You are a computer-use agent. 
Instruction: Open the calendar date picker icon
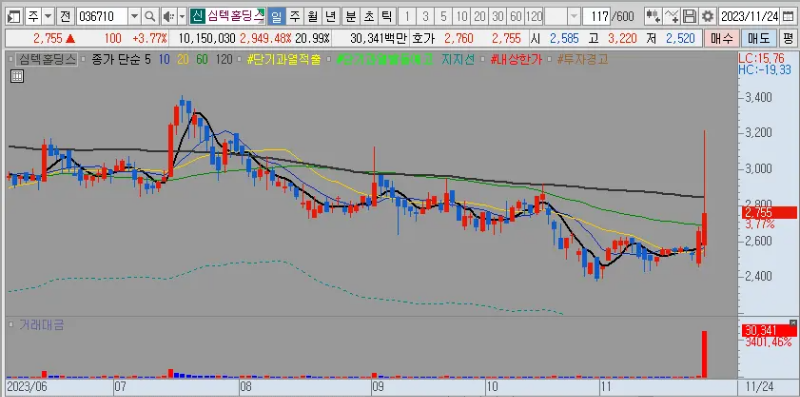point(788,17)
